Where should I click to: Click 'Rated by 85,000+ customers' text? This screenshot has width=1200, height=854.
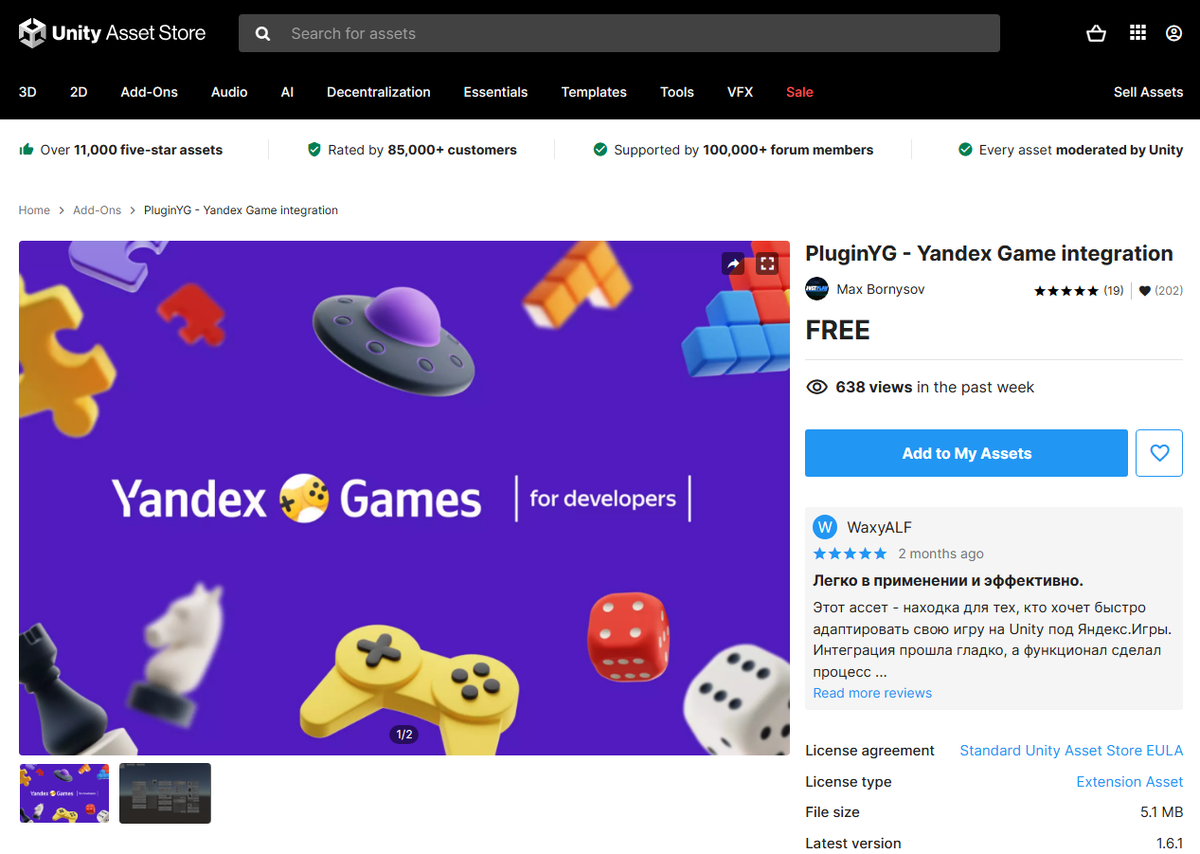[422, 150]
